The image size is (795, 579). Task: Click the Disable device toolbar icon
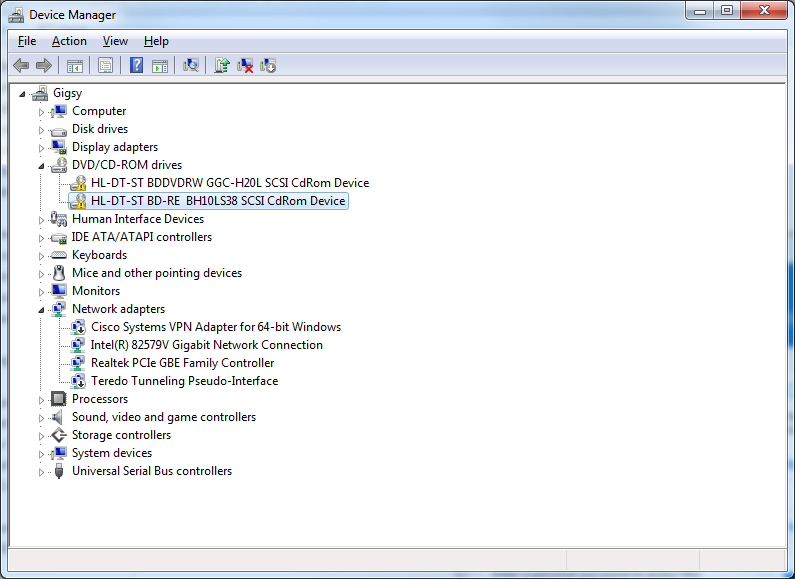click(x=268, y=65)
